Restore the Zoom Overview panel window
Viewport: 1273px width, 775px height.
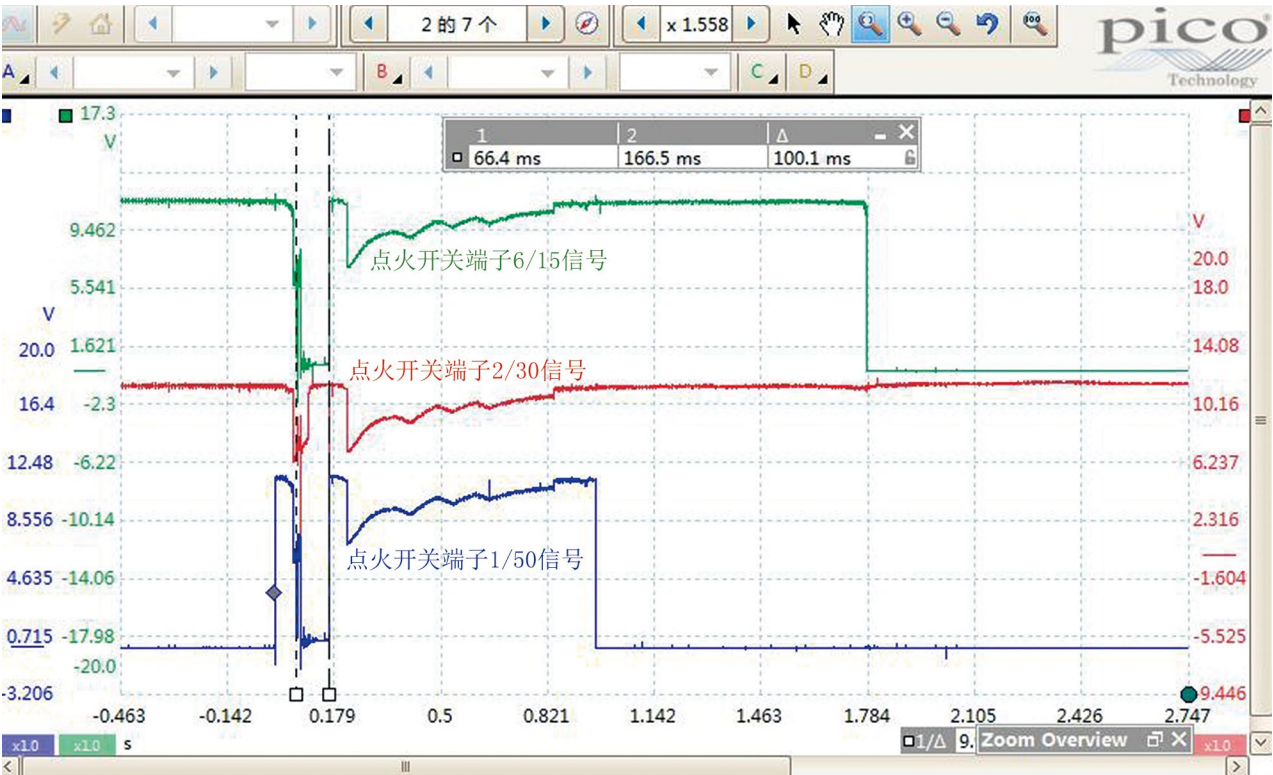point(1155,740)
